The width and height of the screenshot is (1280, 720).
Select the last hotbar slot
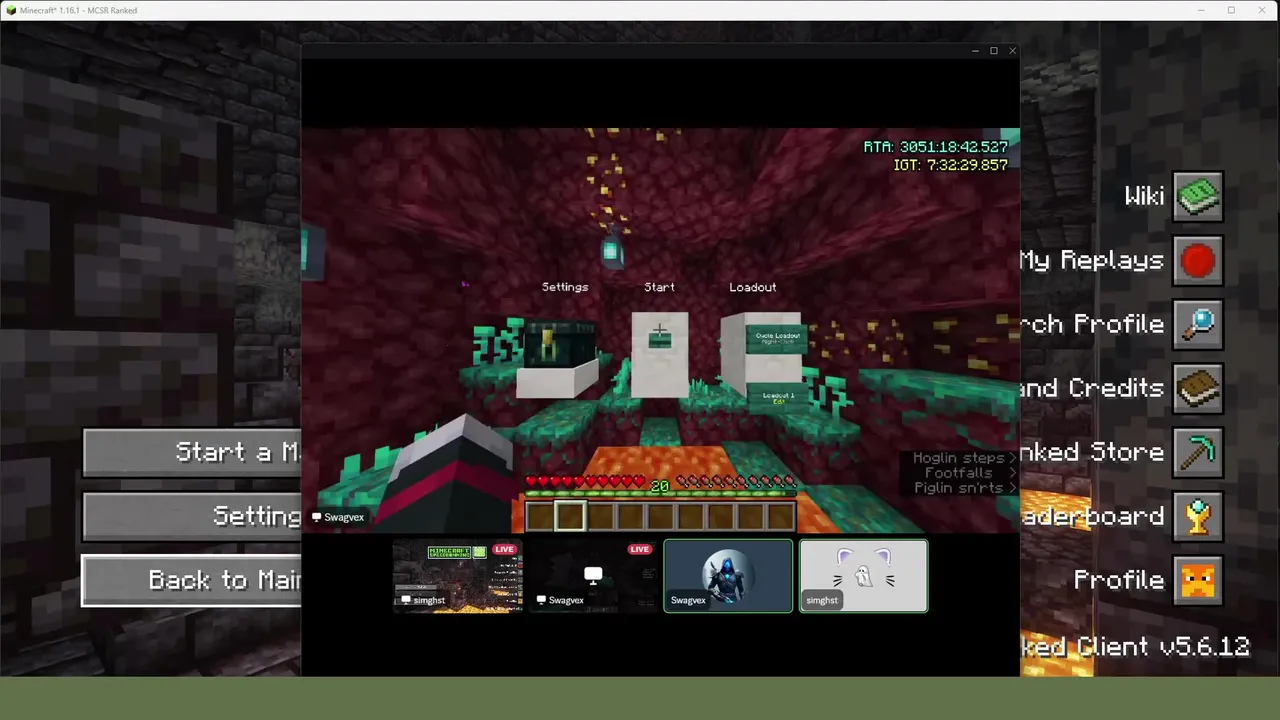pyautogui.click(x=780, y=516)
